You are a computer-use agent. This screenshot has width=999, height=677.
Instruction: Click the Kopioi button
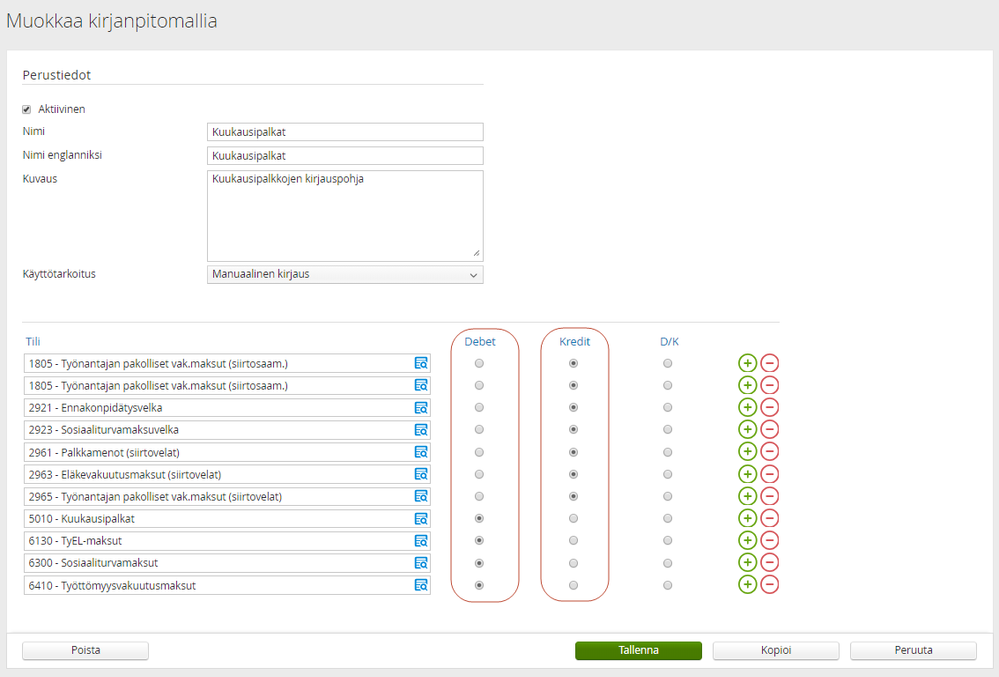776,650
